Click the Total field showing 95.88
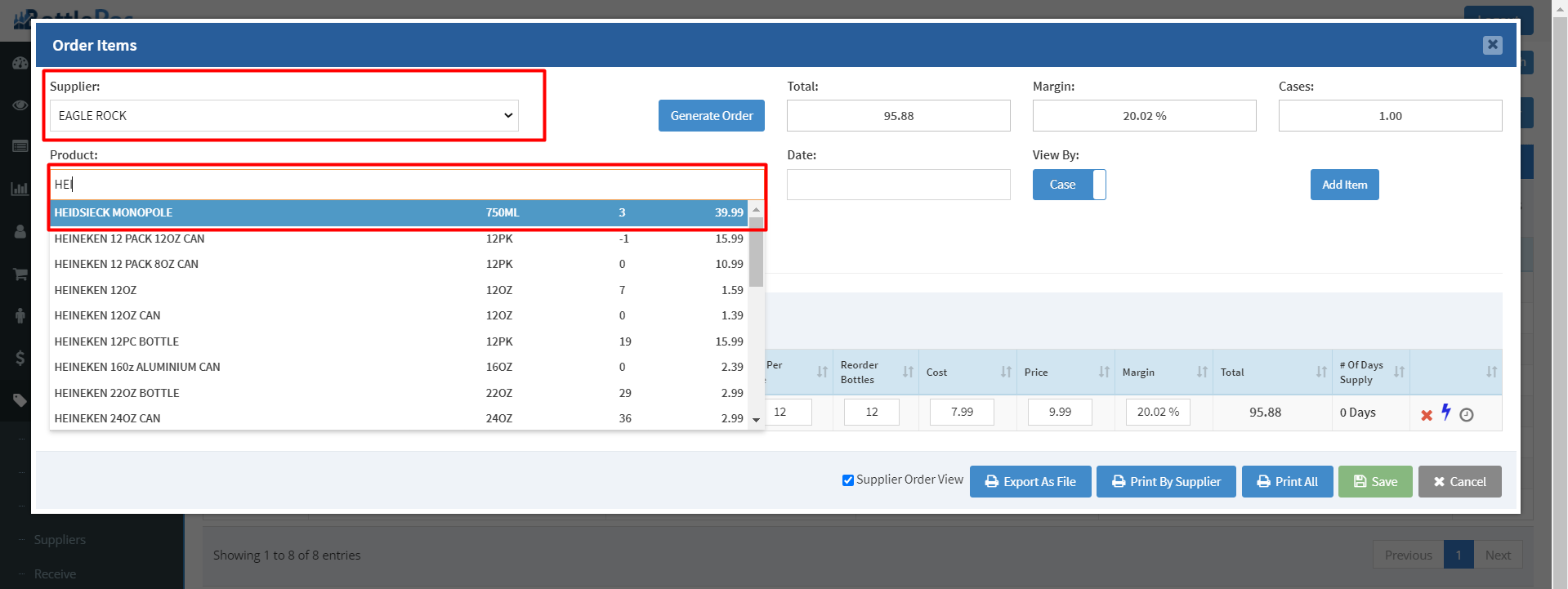 (x=899, y=116)
